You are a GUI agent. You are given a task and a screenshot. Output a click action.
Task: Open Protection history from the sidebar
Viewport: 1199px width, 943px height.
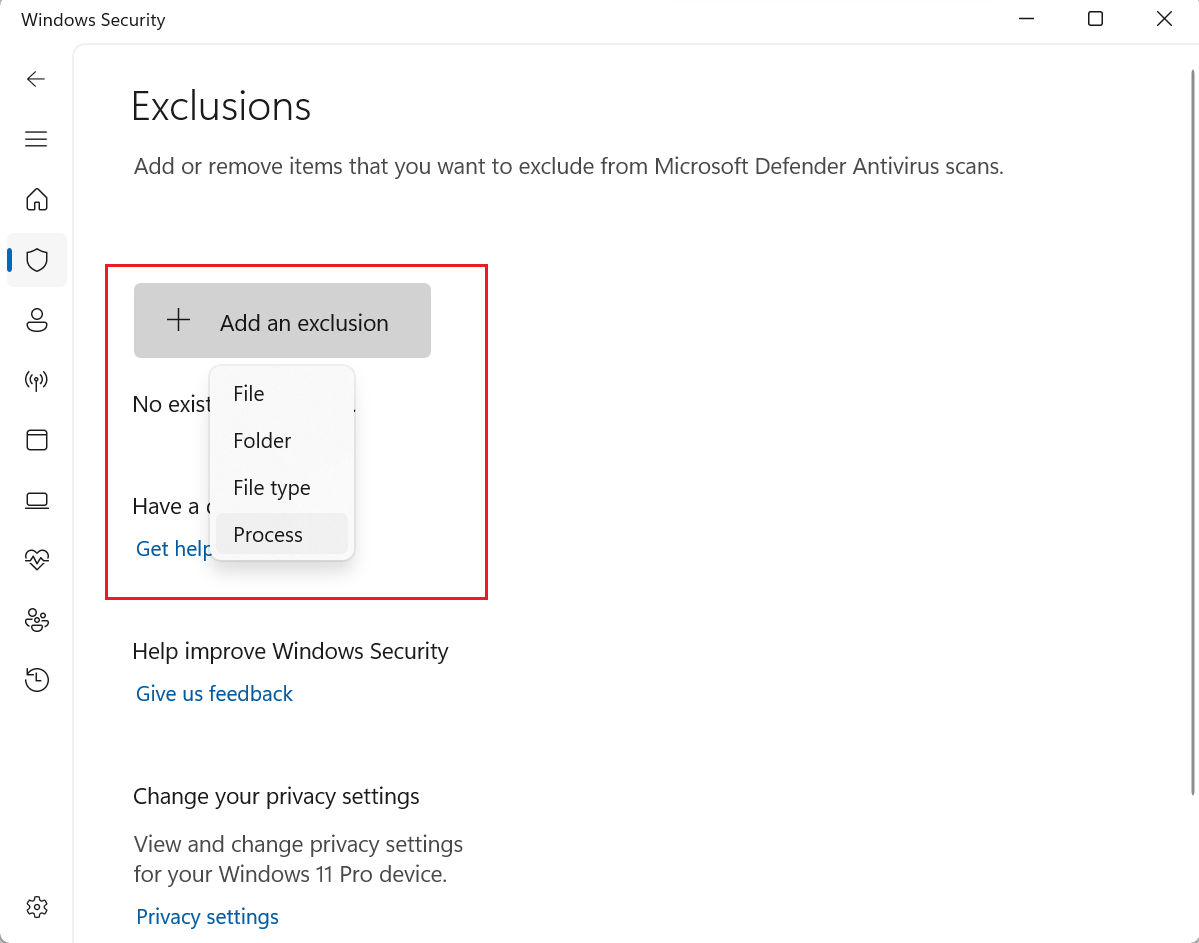(36, 680)
